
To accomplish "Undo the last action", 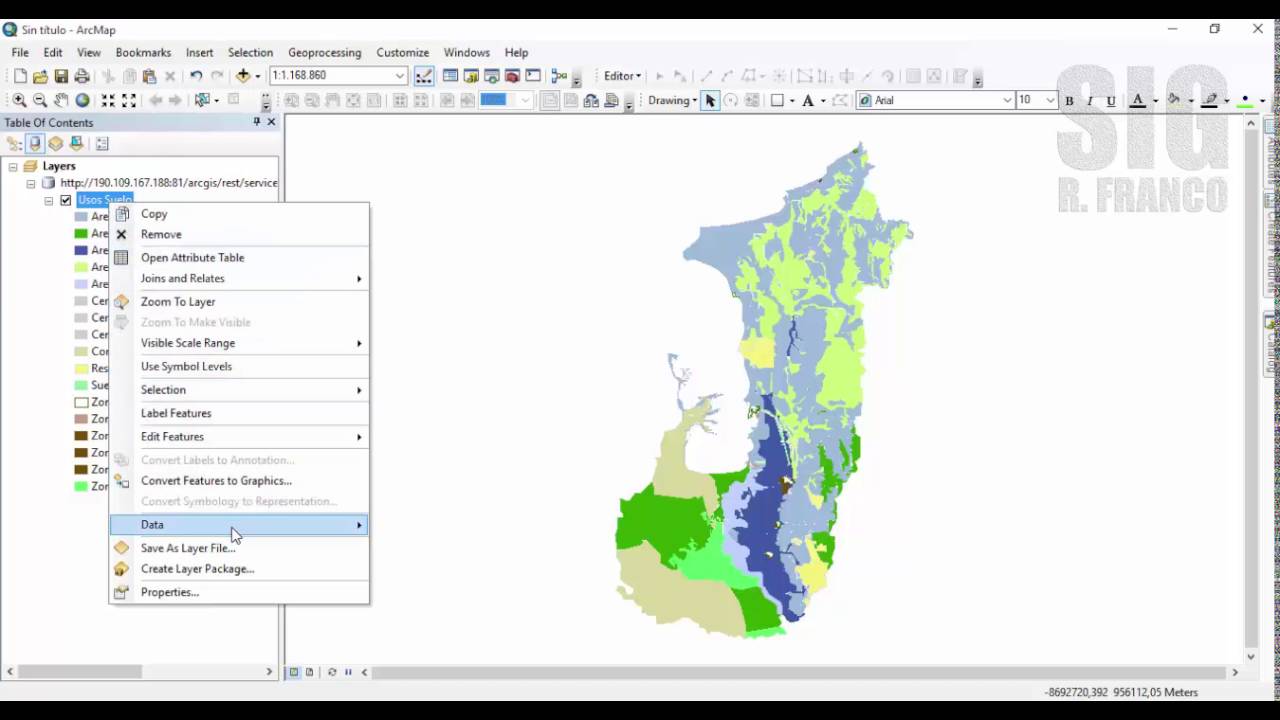I will 196,76.
